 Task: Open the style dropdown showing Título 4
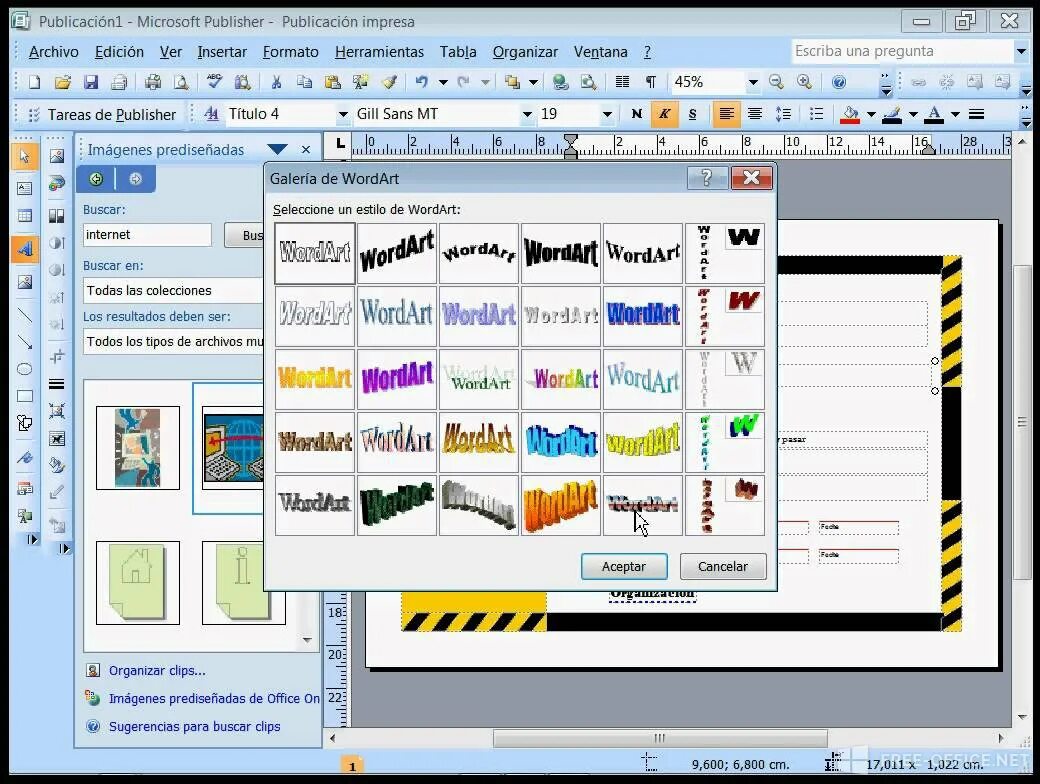(343, 114)
